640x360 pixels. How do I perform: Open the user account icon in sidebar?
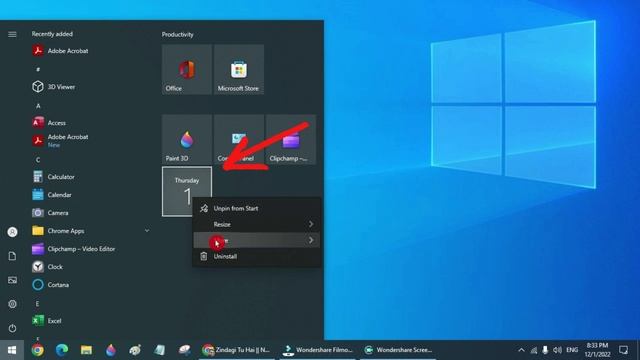(12, 232)
